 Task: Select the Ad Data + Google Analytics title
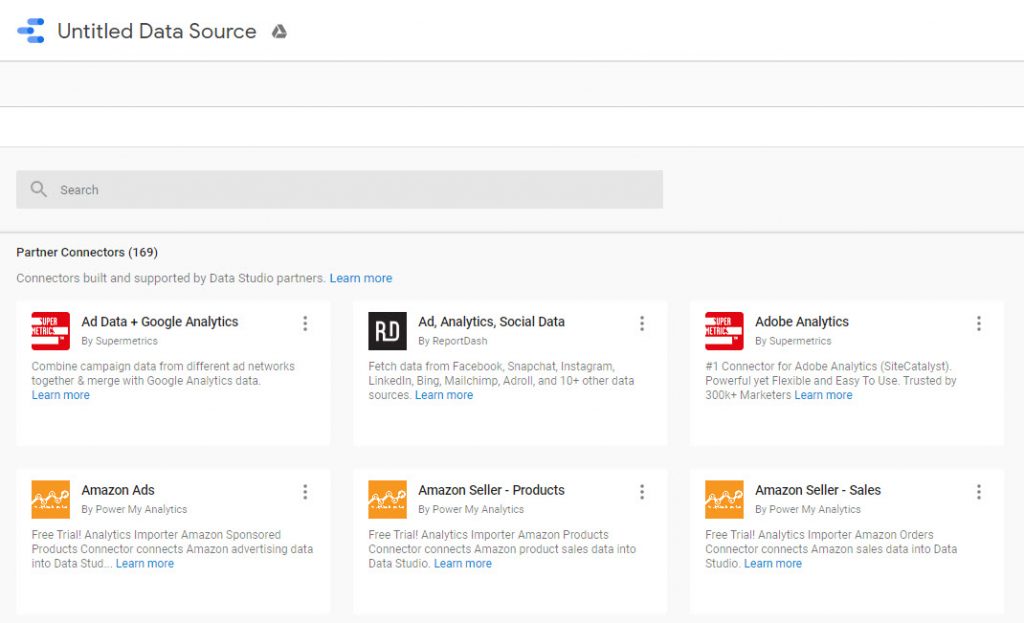(x=160, y=322)
